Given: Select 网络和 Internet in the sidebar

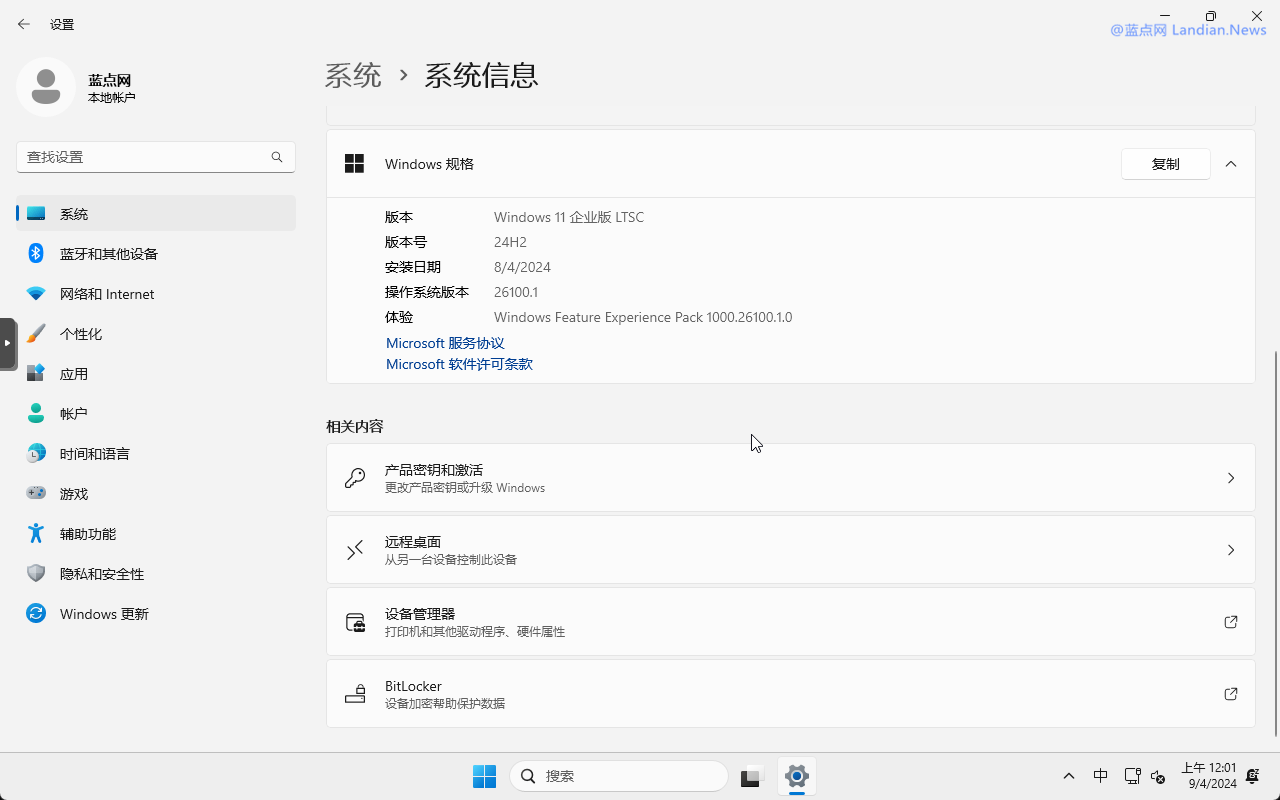Looking at the screenshot, I should pyautogui.click(x=156, y=294).
